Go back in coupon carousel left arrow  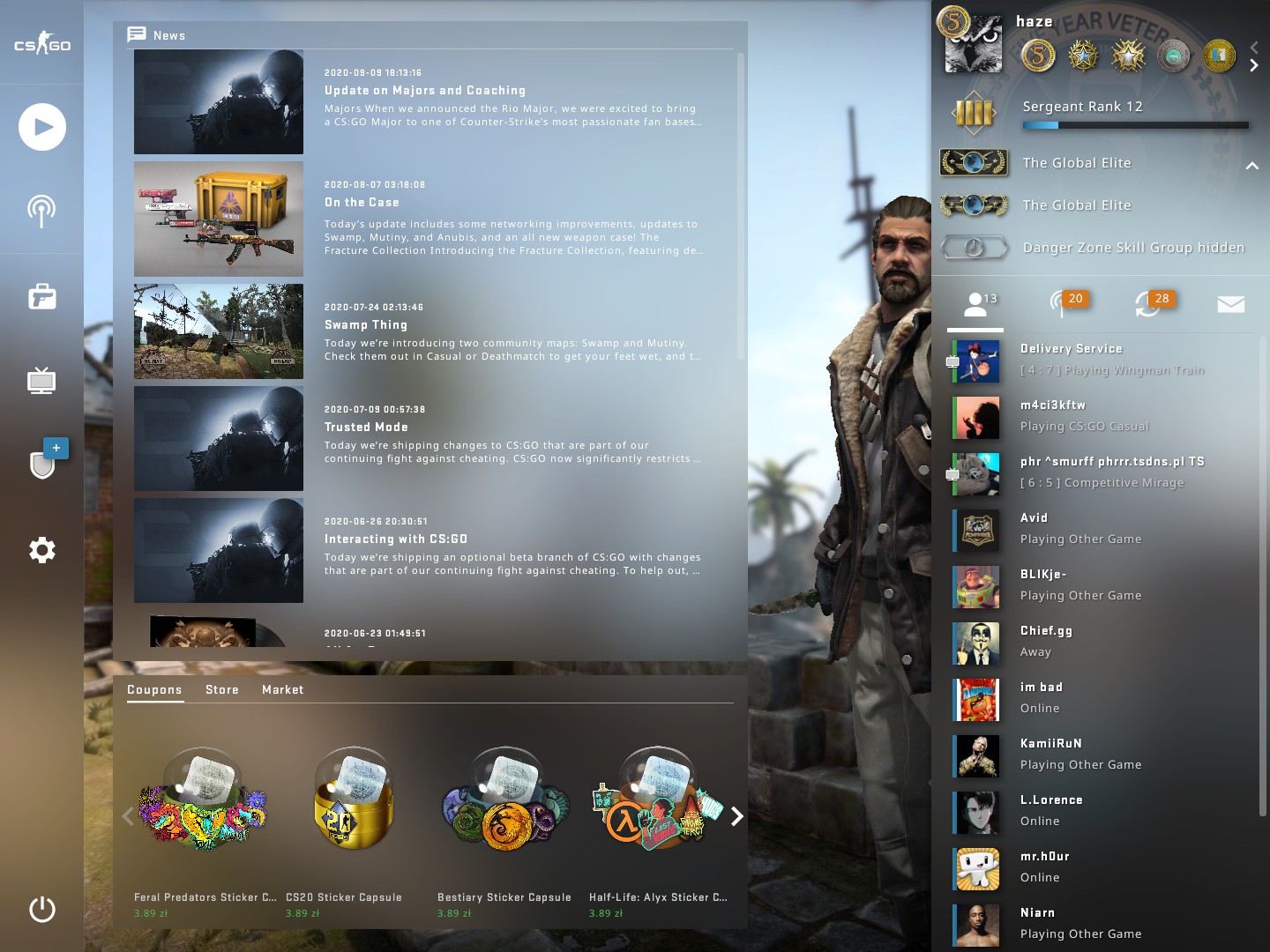(128, 817)
